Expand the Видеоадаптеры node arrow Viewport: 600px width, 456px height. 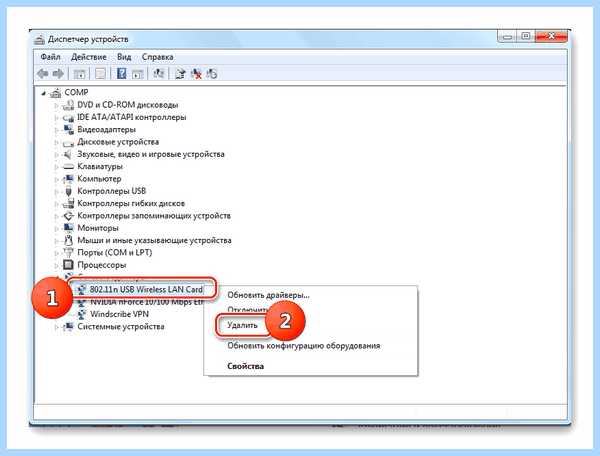pos(56,130)
